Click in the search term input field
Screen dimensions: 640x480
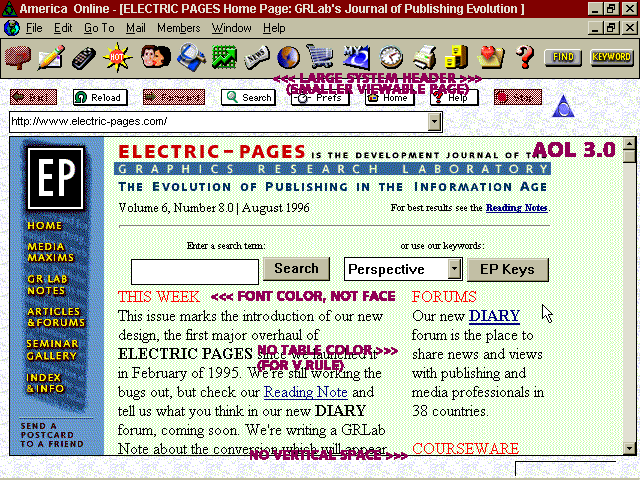coord(194,270)
